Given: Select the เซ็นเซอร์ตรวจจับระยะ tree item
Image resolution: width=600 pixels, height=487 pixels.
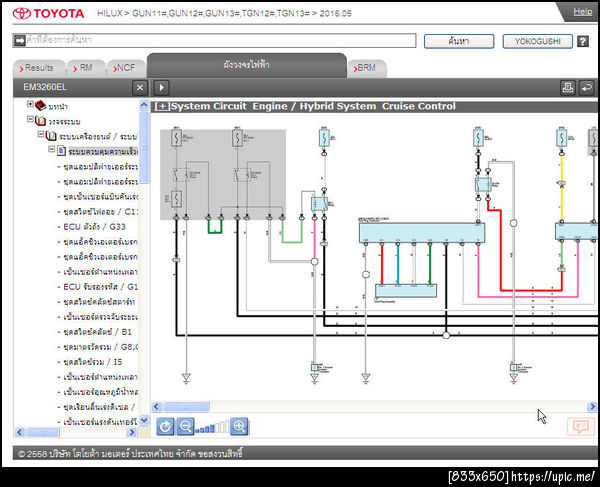Looking at the screenshot, I should pyautogui.click(x=100, y=317).
